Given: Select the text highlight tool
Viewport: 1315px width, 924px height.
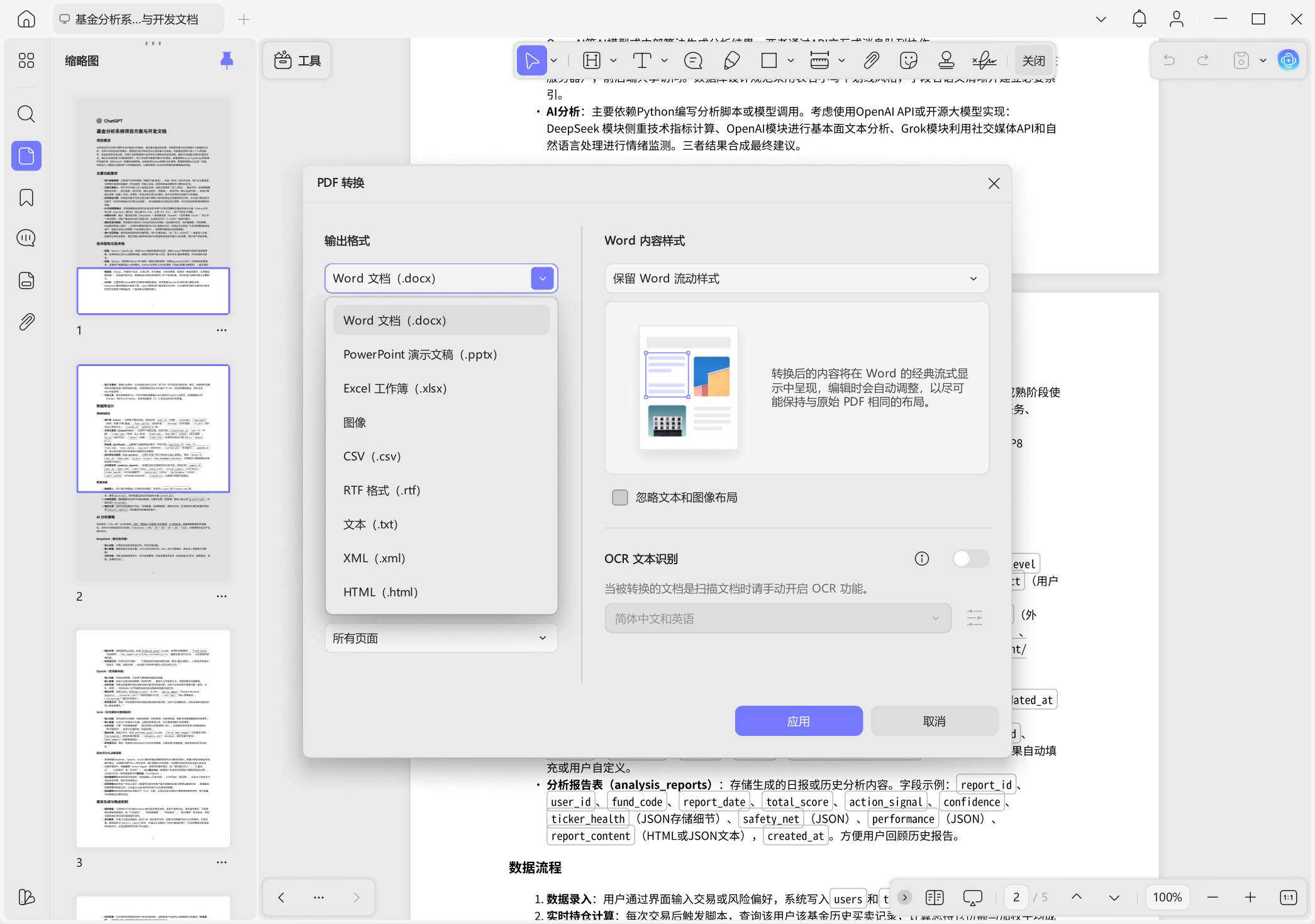Looking at the screenshot, I should coord(591,60).
